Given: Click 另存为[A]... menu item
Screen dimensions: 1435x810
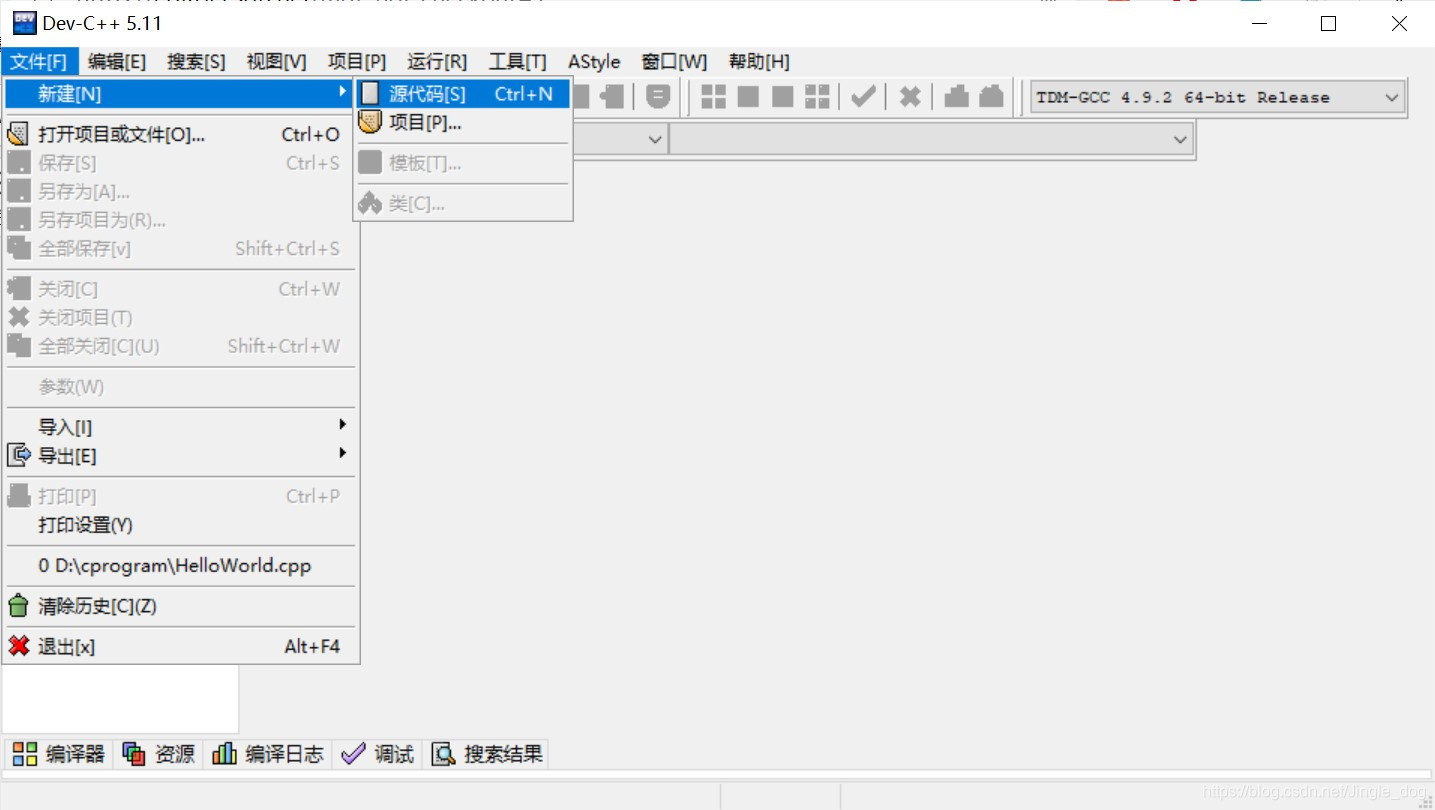Looking at the screenshot, I should click(x=181, y=192).
